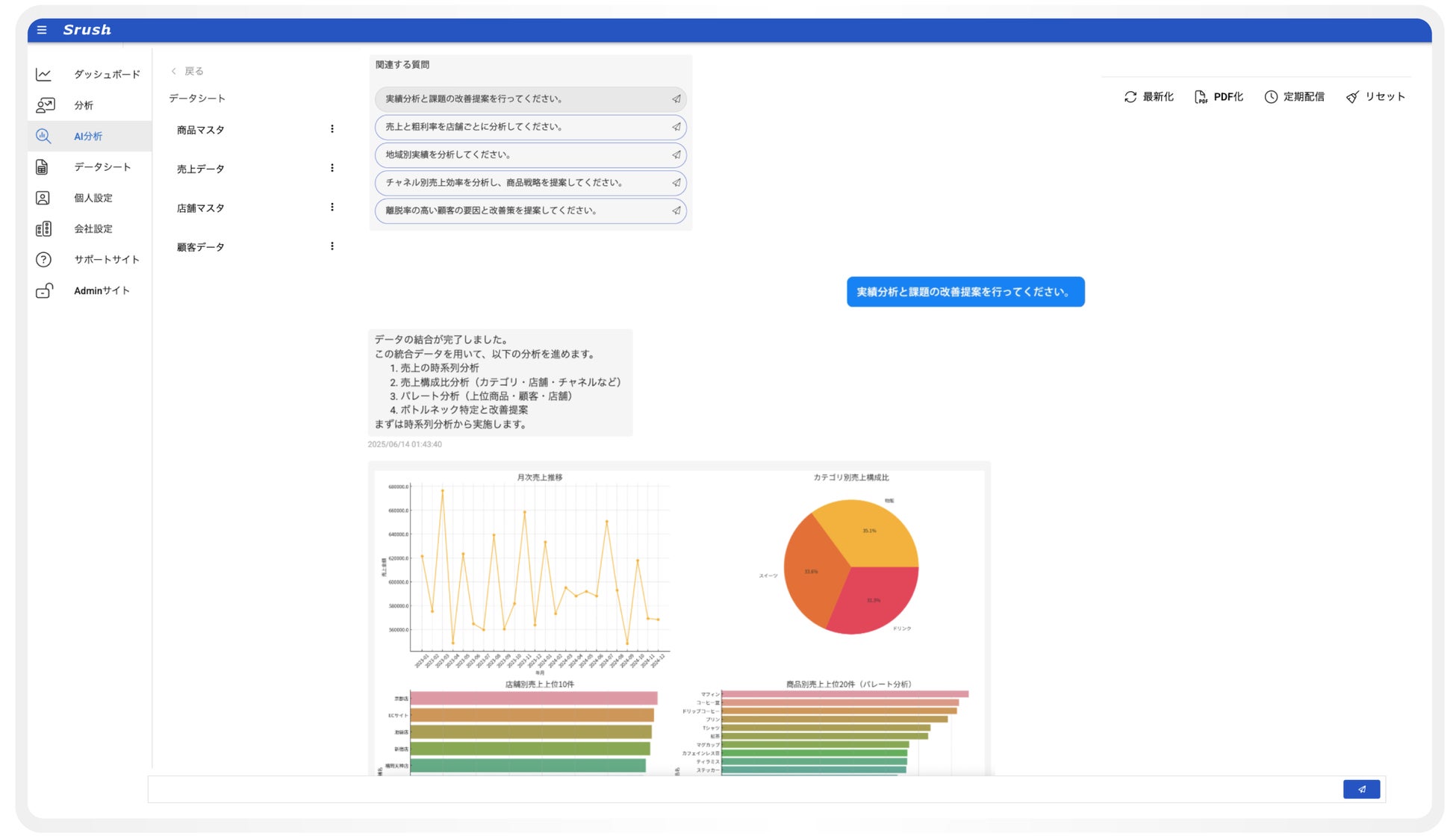Click the 最新化 refresh icon
The width and height of the screenshot is (1456, 836).
1130,97
